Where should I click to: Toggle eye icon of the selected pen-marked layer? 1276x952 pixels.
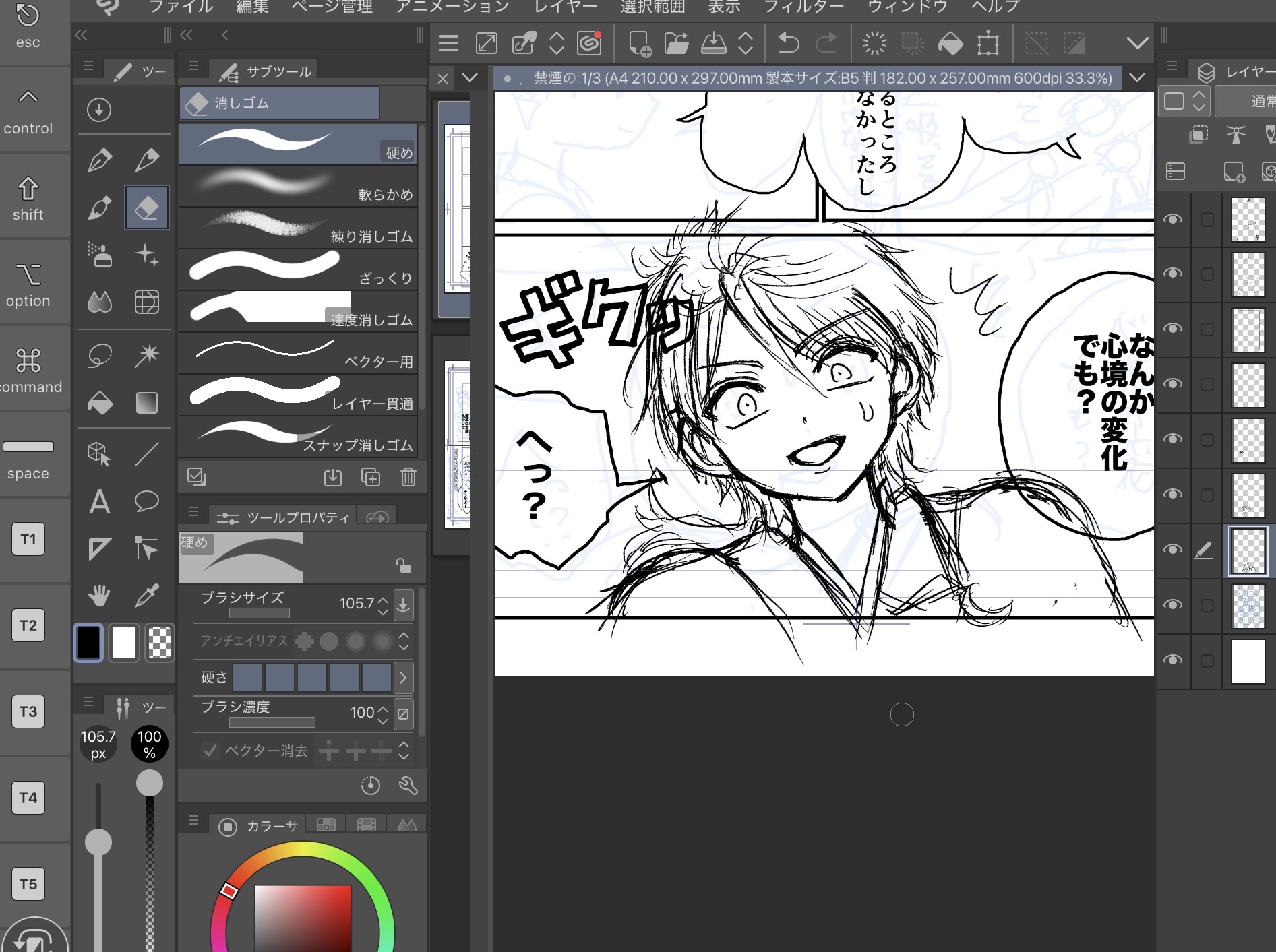[x=1173, y=549]
